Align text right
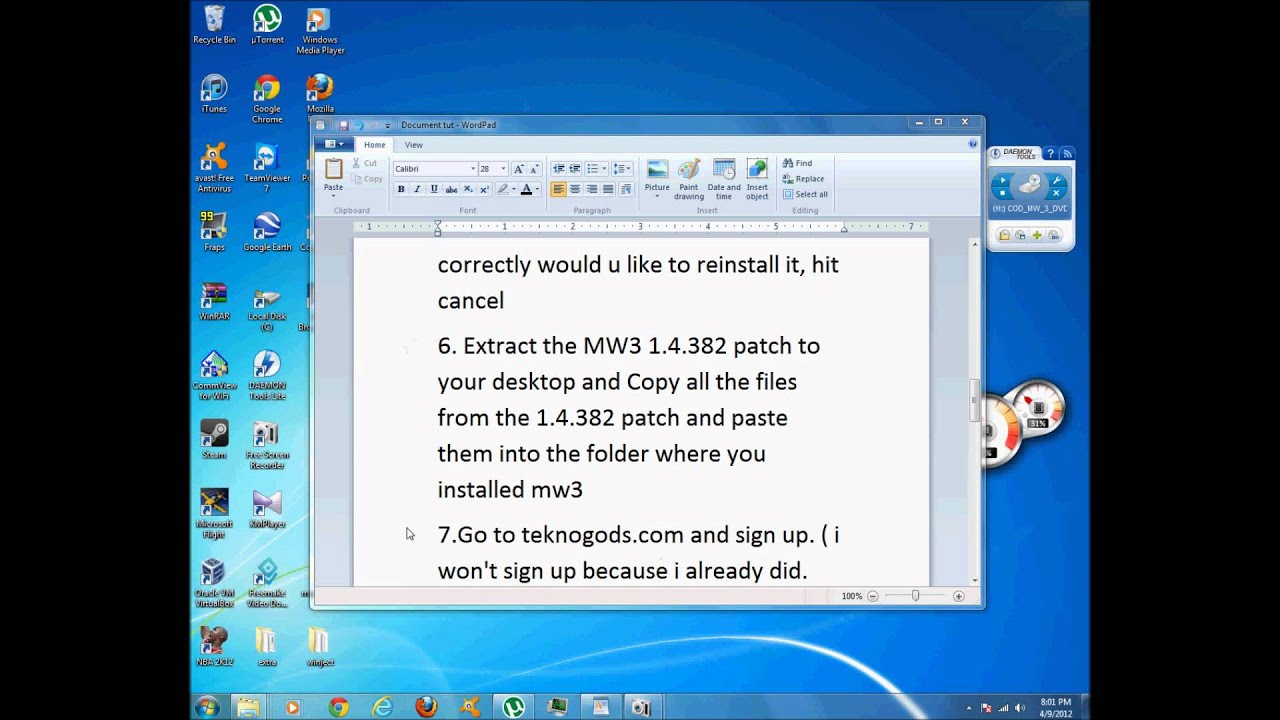The image size is (1280, 720). pyautogui.click(x=592, y=189)
